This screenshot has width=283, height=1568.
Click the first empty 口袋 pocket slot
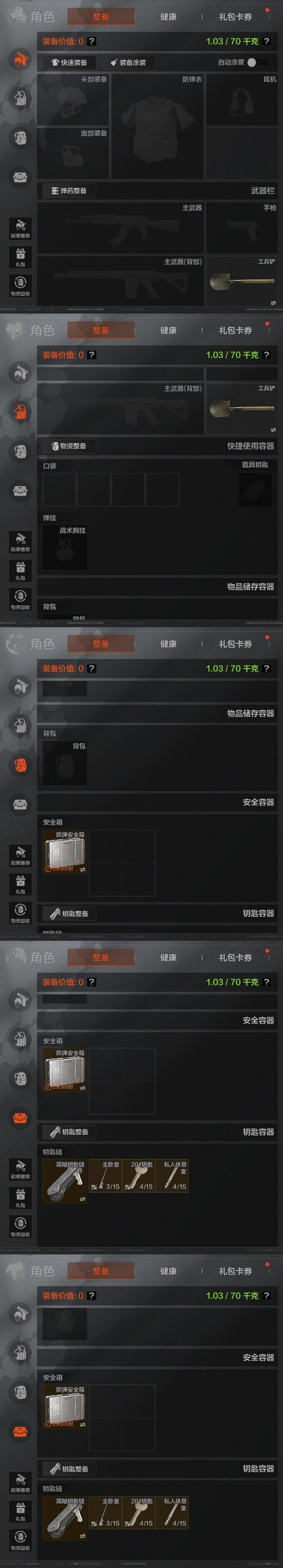coord(59,489)
